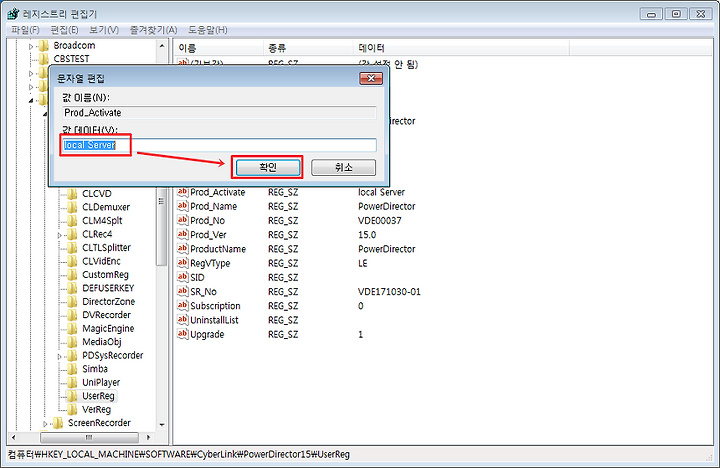Image resolution: width=720 pixels, height=468 pixels.
Task: Open the 파일(F) menu
Action: [x=25, y=30]
